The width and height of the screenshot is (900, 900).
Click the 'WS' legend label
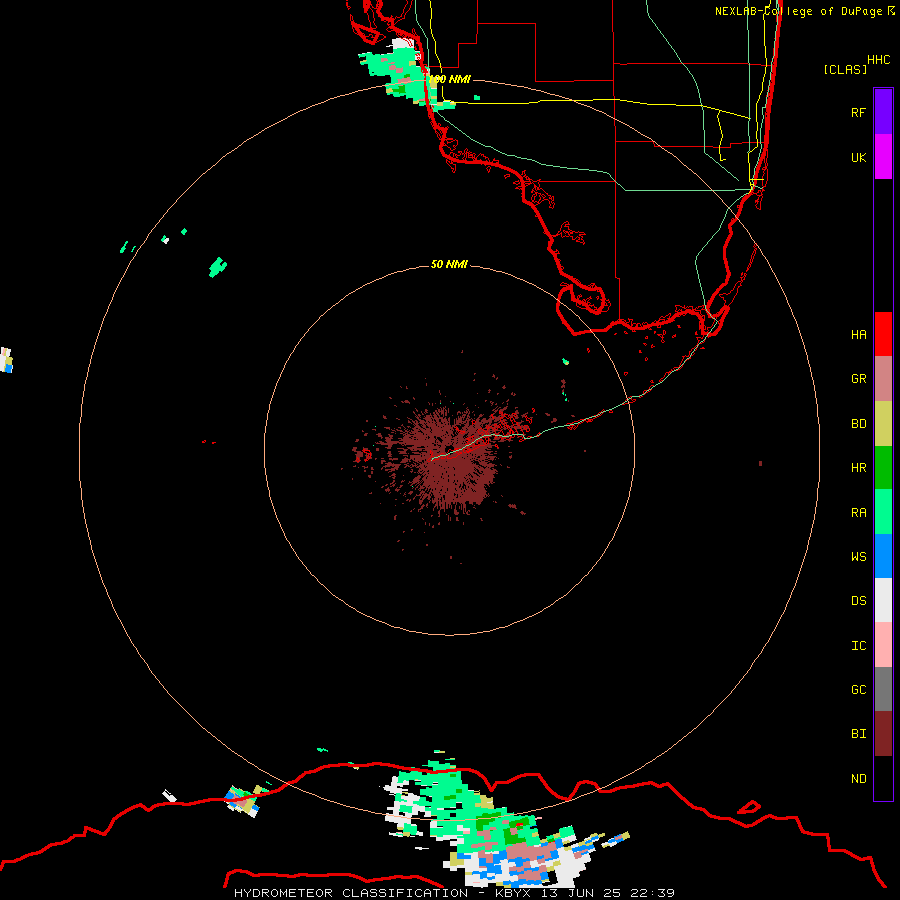point(859,556)
